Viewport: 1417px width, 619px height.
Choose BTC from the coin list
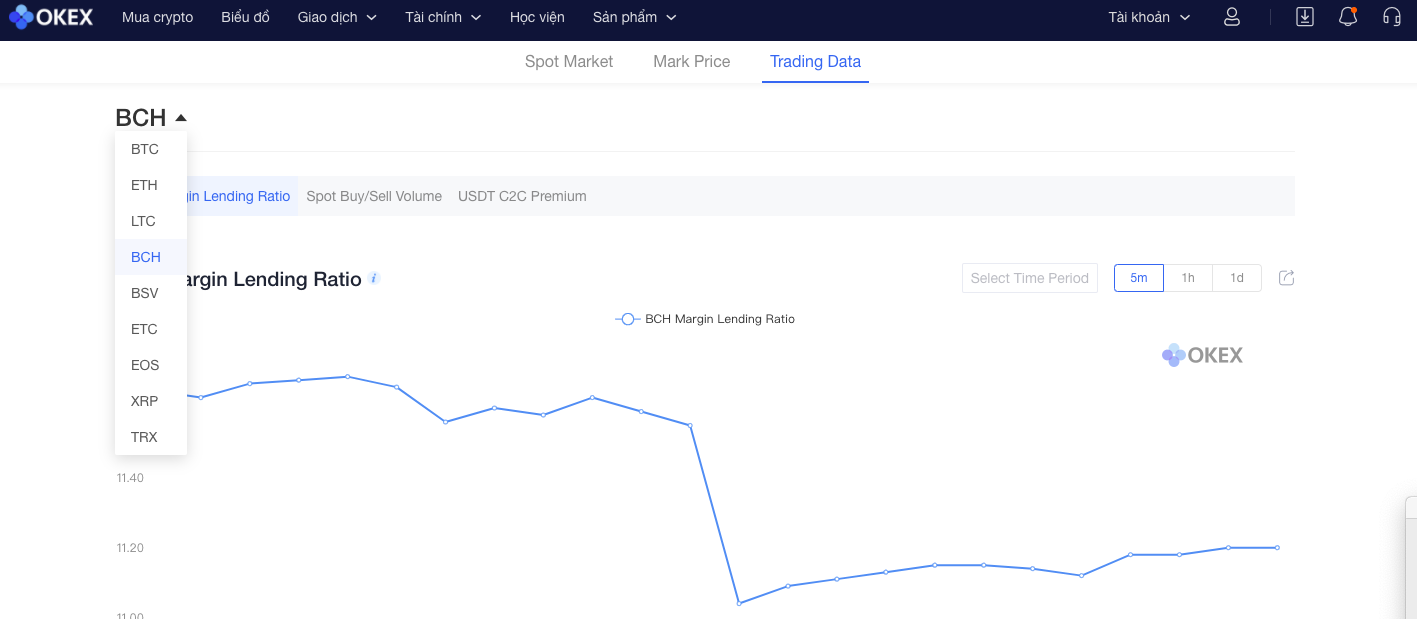coord(151,149)
